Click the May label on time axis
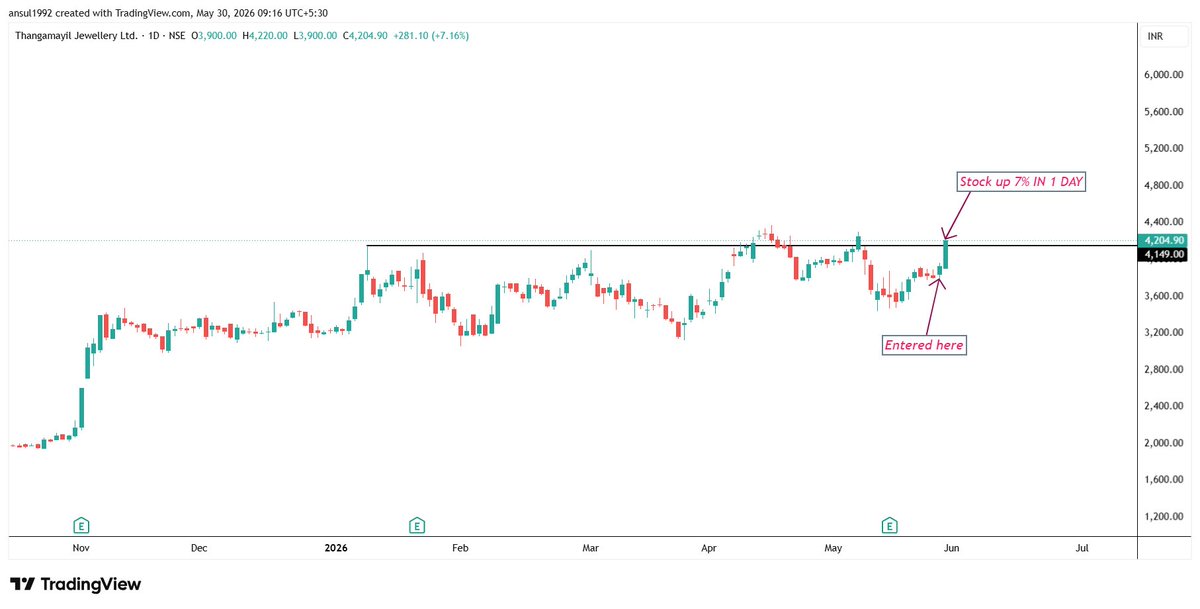Viewport: 1200px width, 609px height. [834, 548]
